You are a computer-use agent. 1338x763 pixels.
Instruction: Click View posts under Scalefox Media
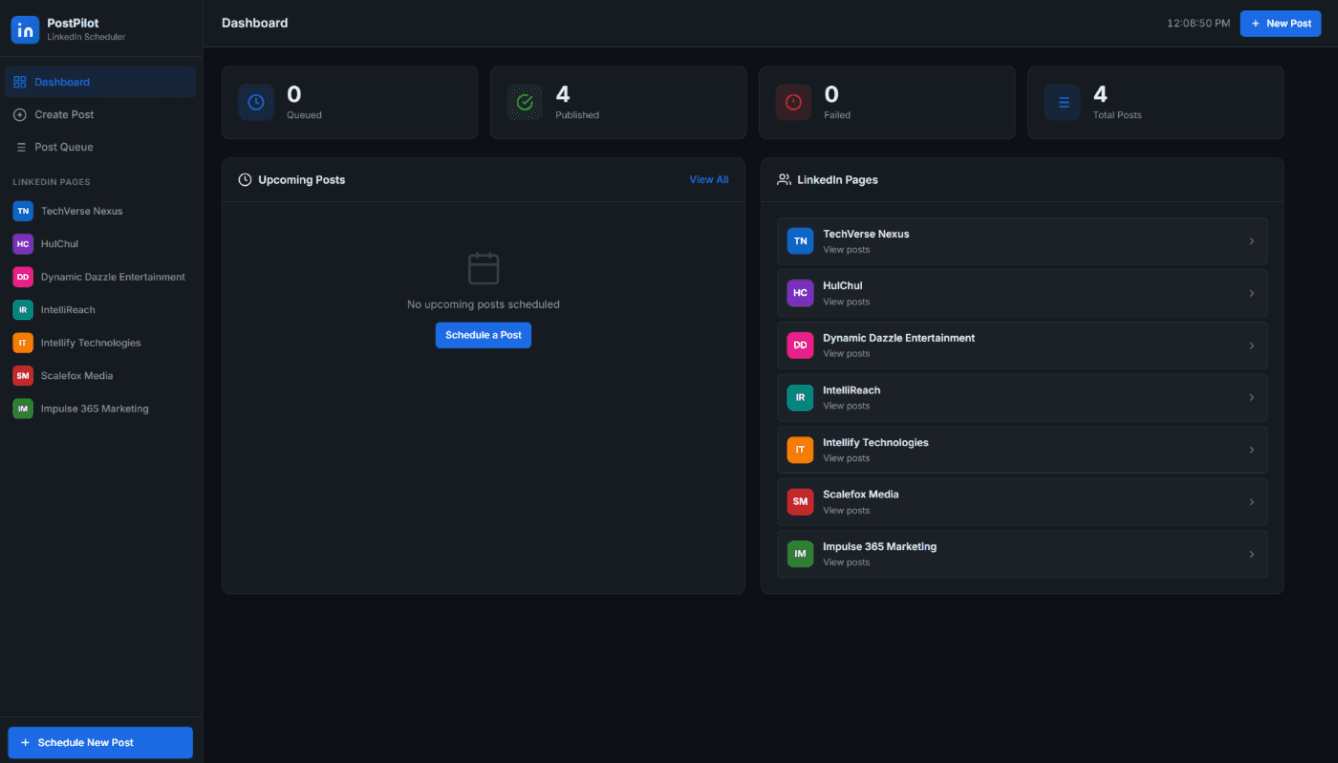pos(846,511)
